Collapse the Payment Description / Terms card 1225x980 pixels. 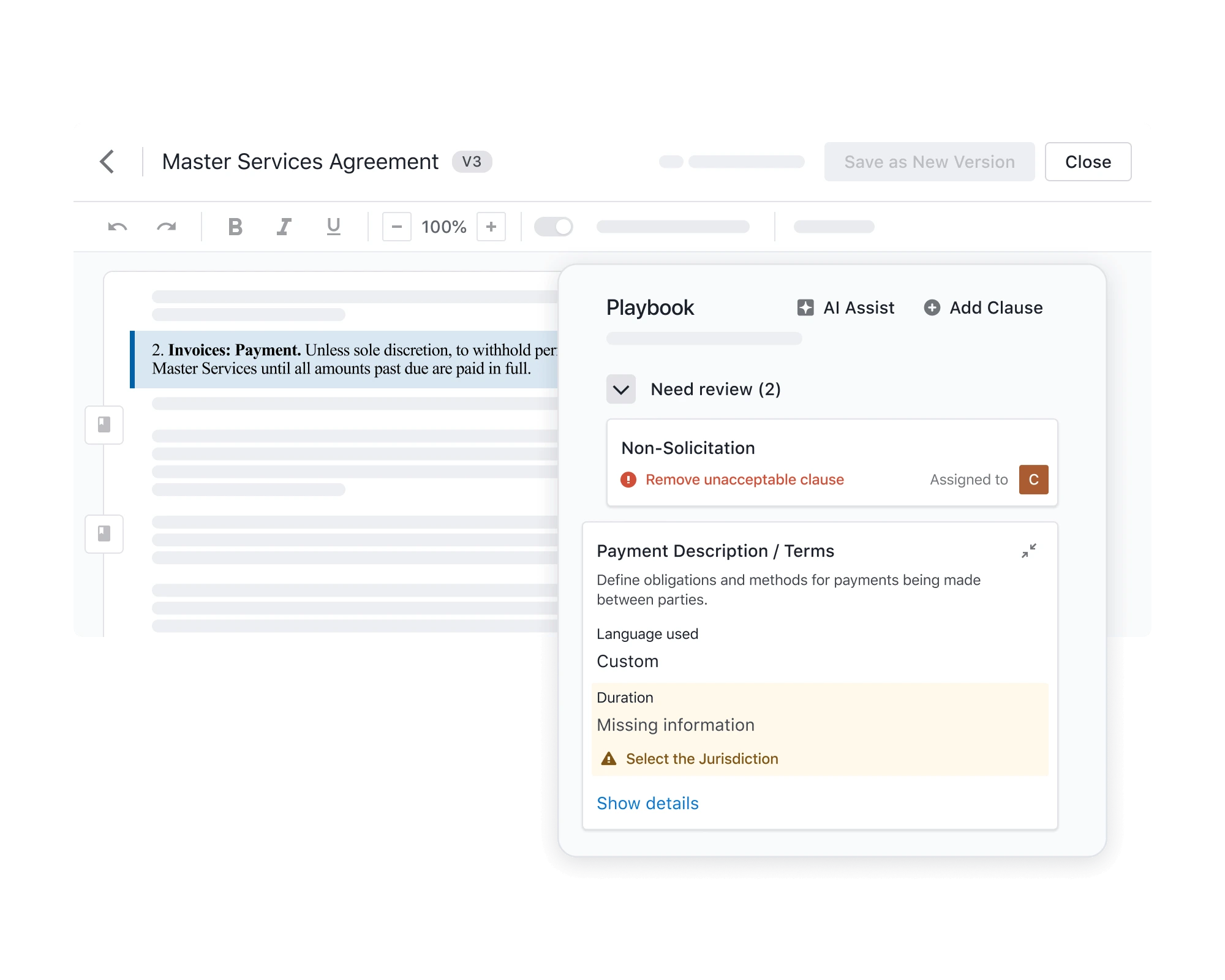click(1029, 551)
